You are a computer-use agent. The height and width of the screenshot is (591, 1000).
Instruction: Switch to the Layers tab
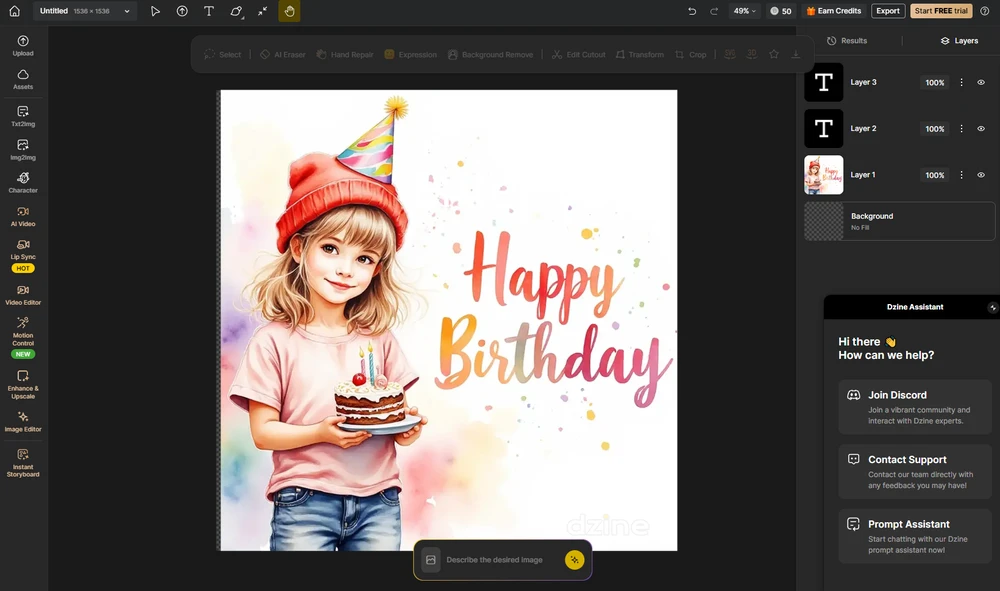click(x=959, y=41)
